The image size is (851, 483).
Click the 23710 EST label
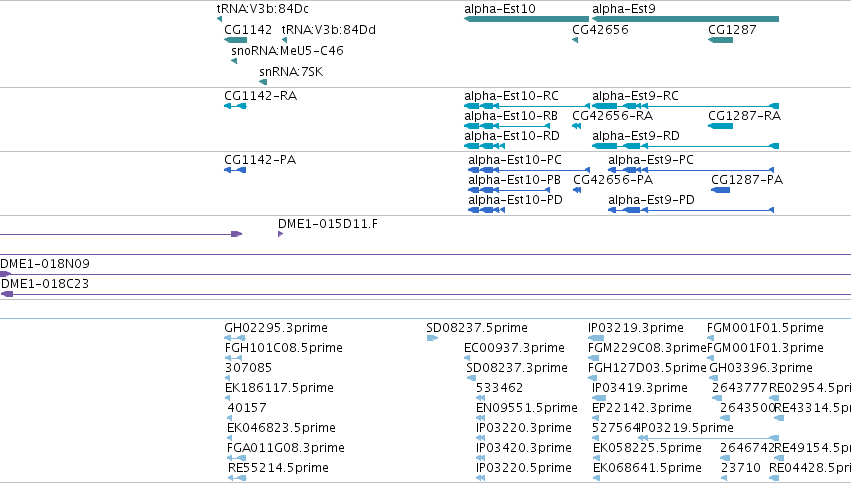[x=741, y=468]
